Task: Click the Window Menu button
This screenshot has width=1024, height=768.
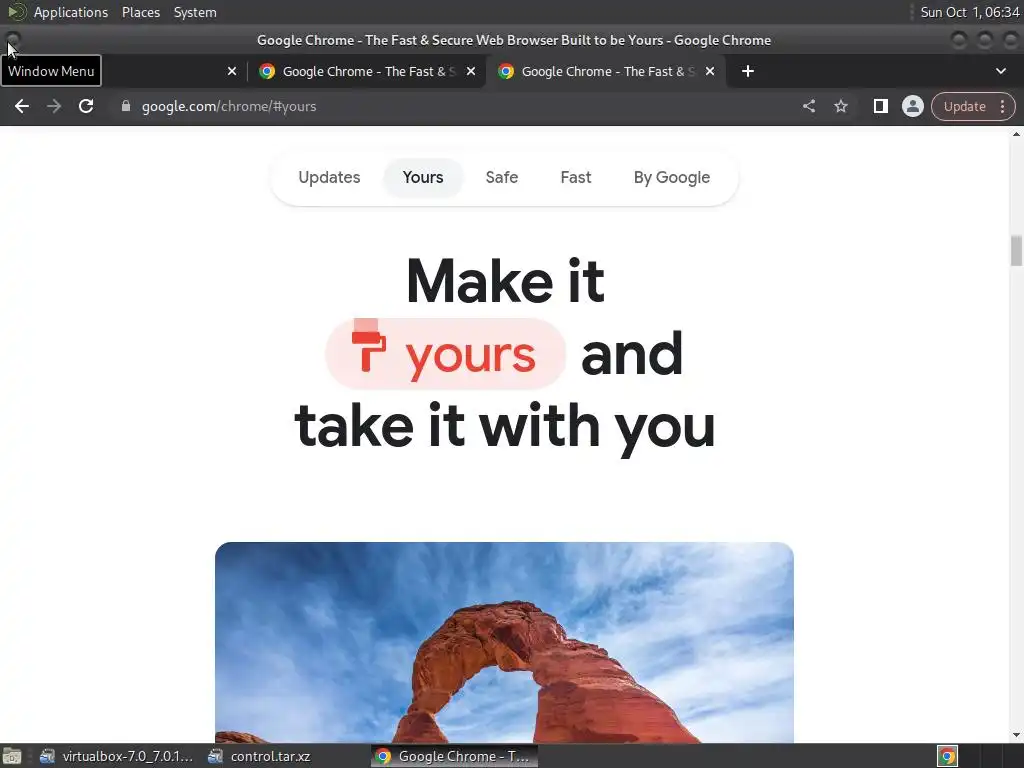Action: [x=12, y=41]
